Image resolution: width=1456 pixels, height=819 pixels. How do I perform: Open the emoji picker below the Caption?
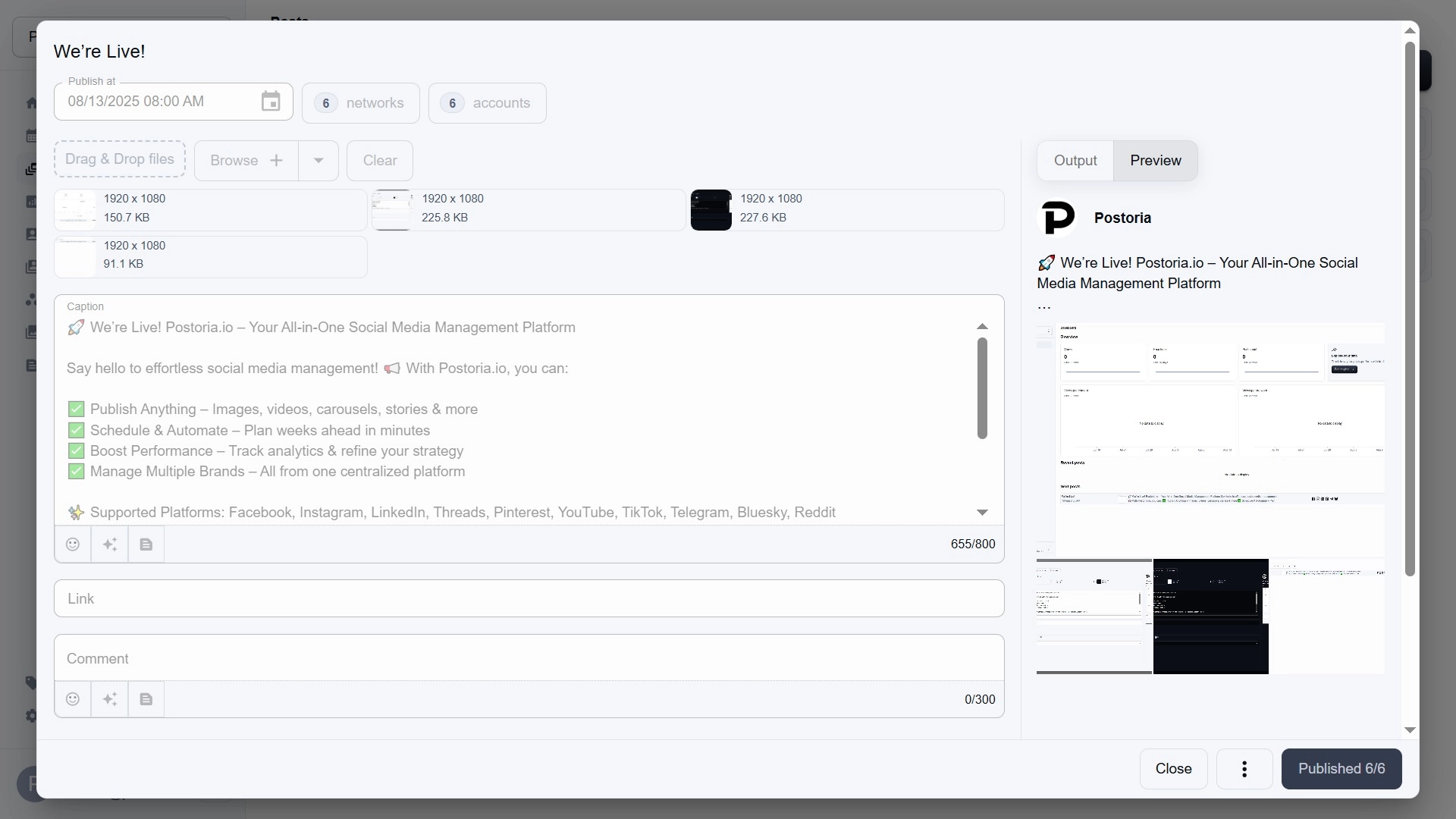73,544
